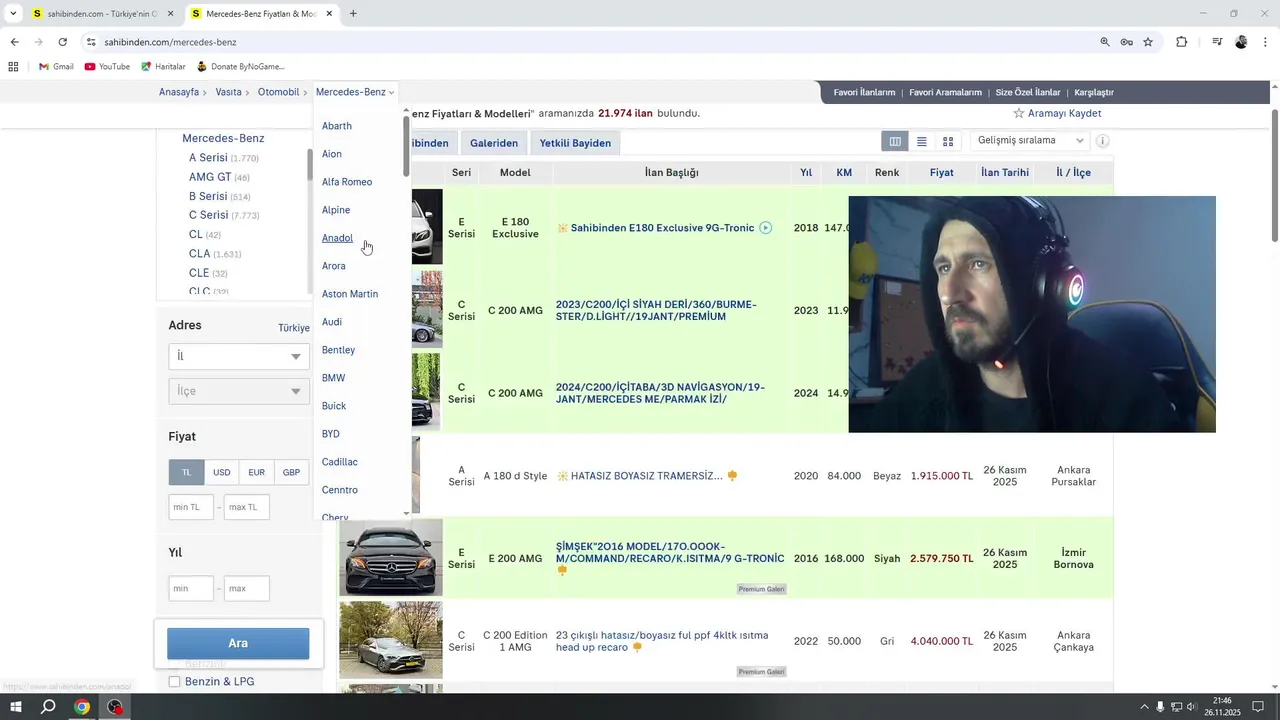
Task: Open Windows taskbar search
Action: pos(48,707)
